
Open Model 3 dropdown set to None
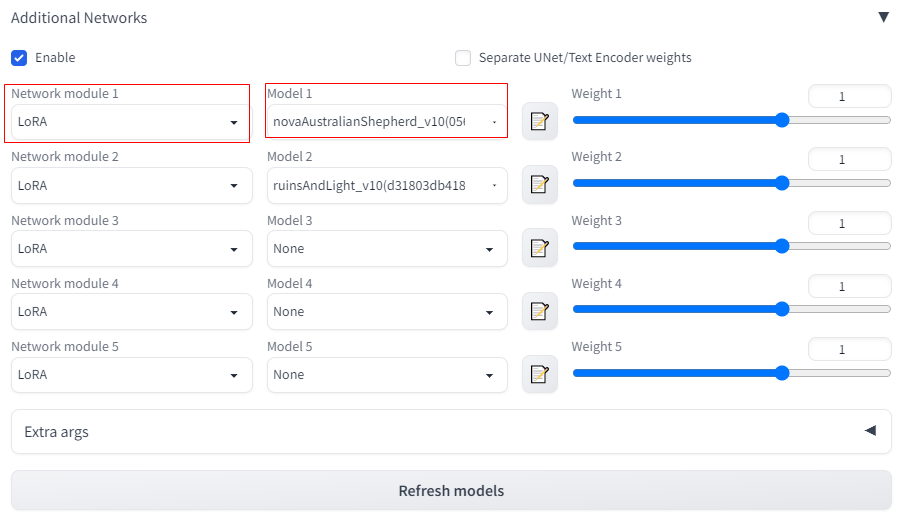click(387, 248)
